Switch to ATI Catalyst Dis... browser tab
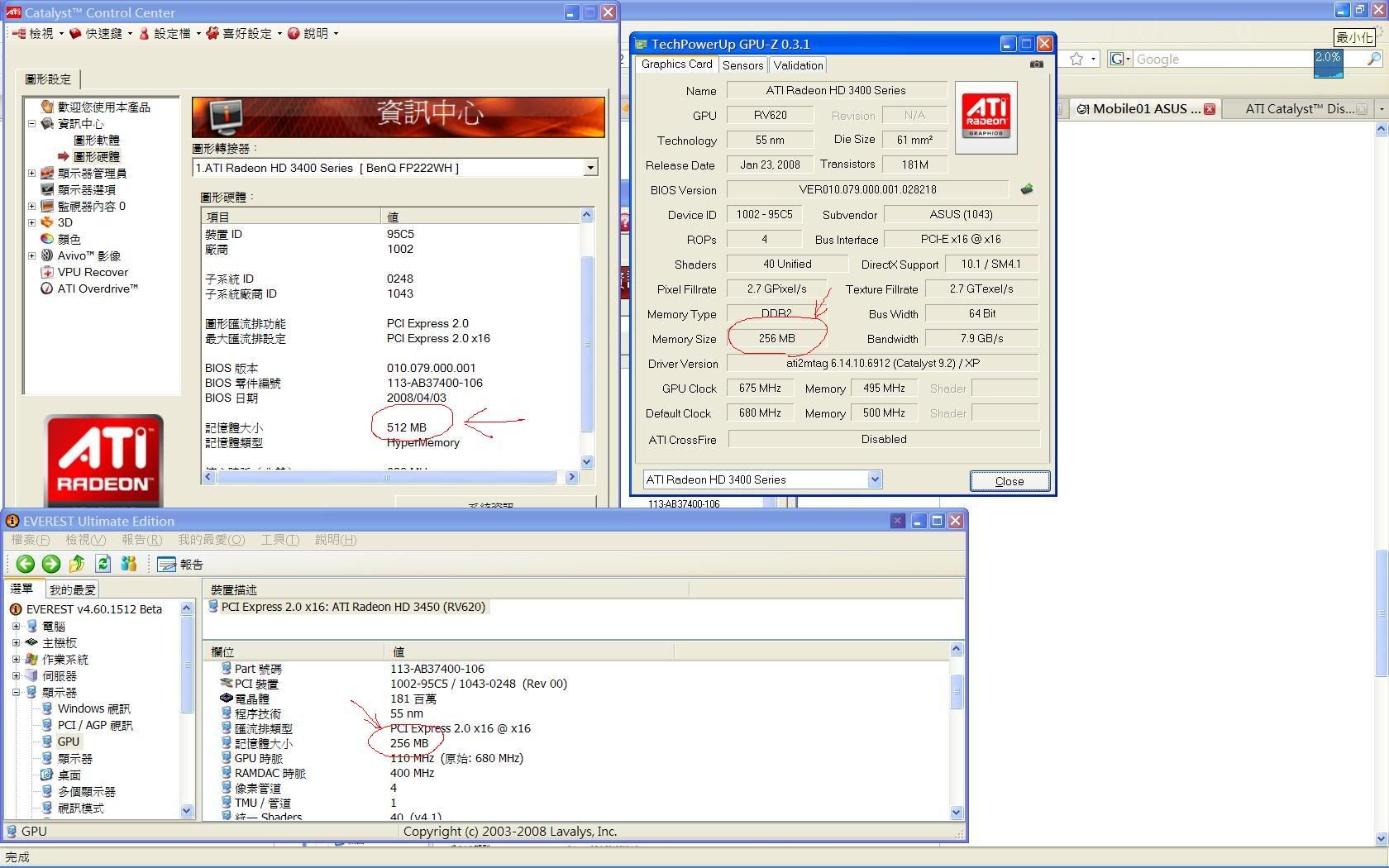Screen dimensions: 1389x868 (x=1299, y=108)
